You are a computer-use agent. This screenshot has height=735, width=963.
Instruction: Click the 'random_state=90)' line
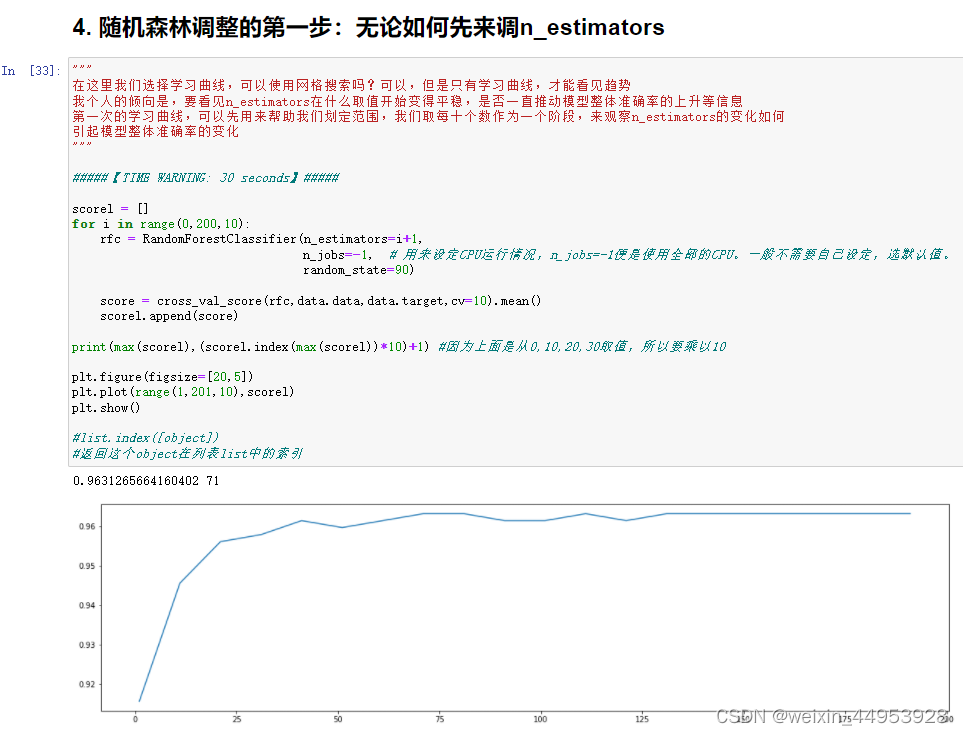coord(358,270)
